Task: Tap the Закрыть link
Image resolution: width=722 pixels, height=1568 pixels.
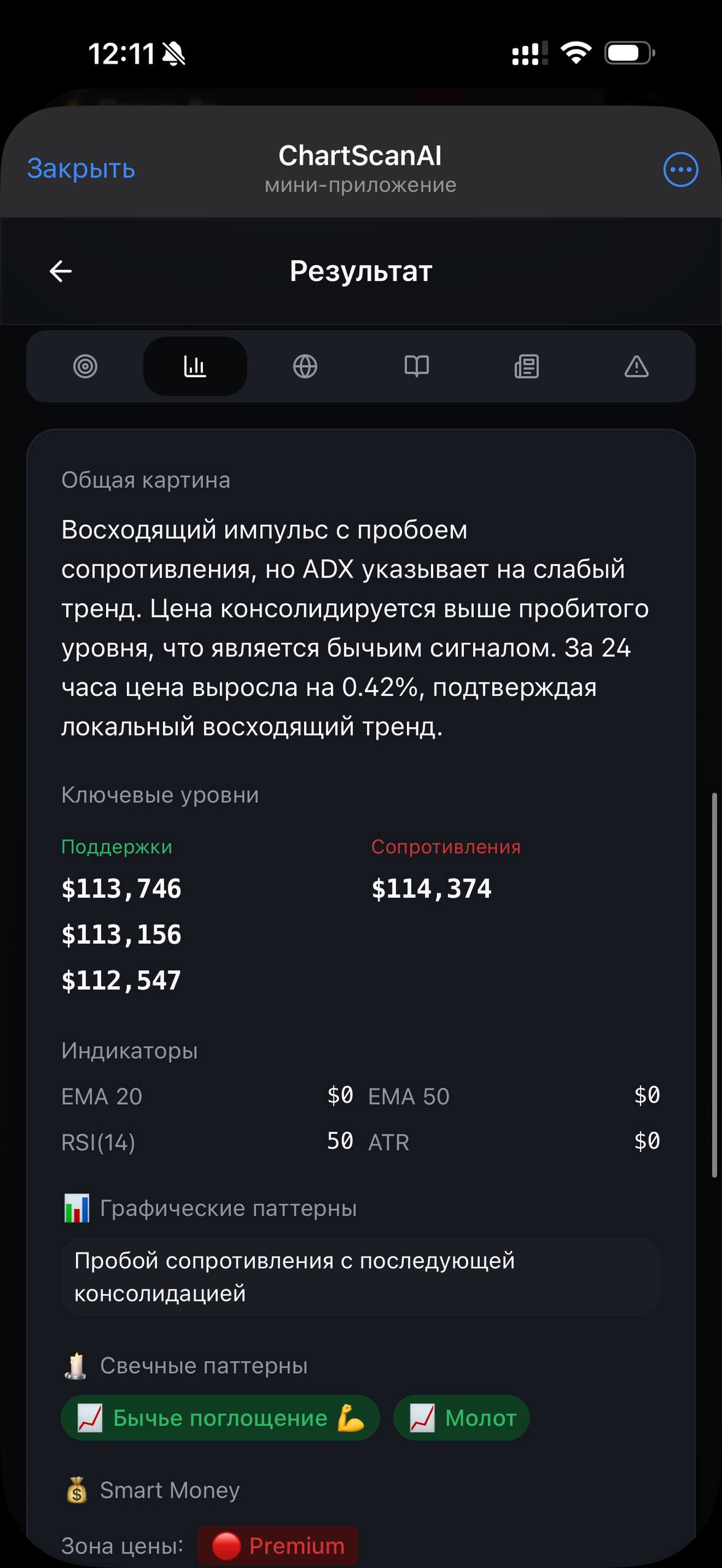Action: pos(81,168)
